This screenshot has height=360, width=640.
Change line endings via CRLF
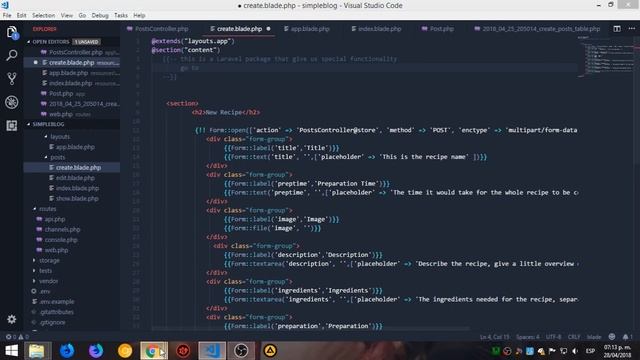[x=574, y=337]
